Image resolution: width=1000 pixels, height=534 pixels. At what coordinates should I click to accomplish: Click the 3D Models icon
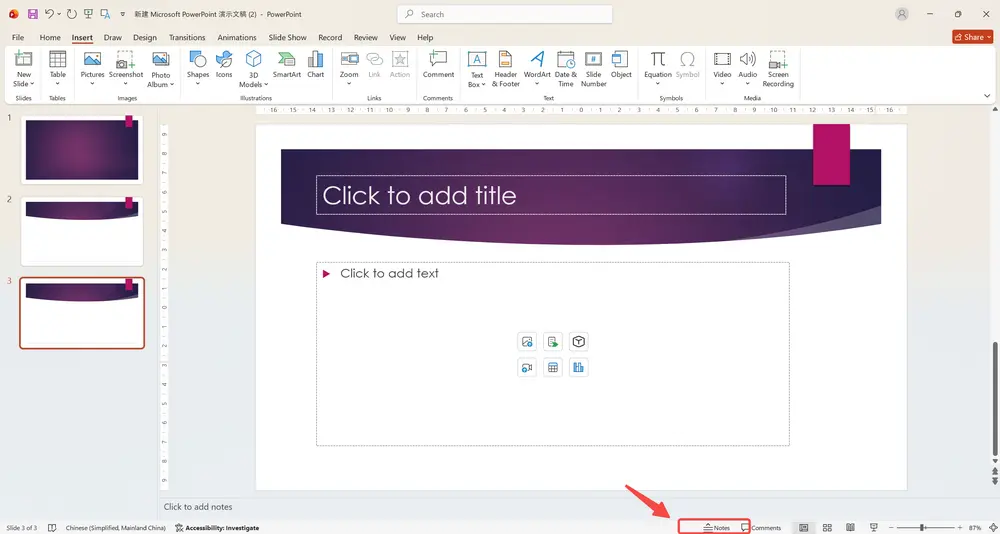click(x=253, y=59)
